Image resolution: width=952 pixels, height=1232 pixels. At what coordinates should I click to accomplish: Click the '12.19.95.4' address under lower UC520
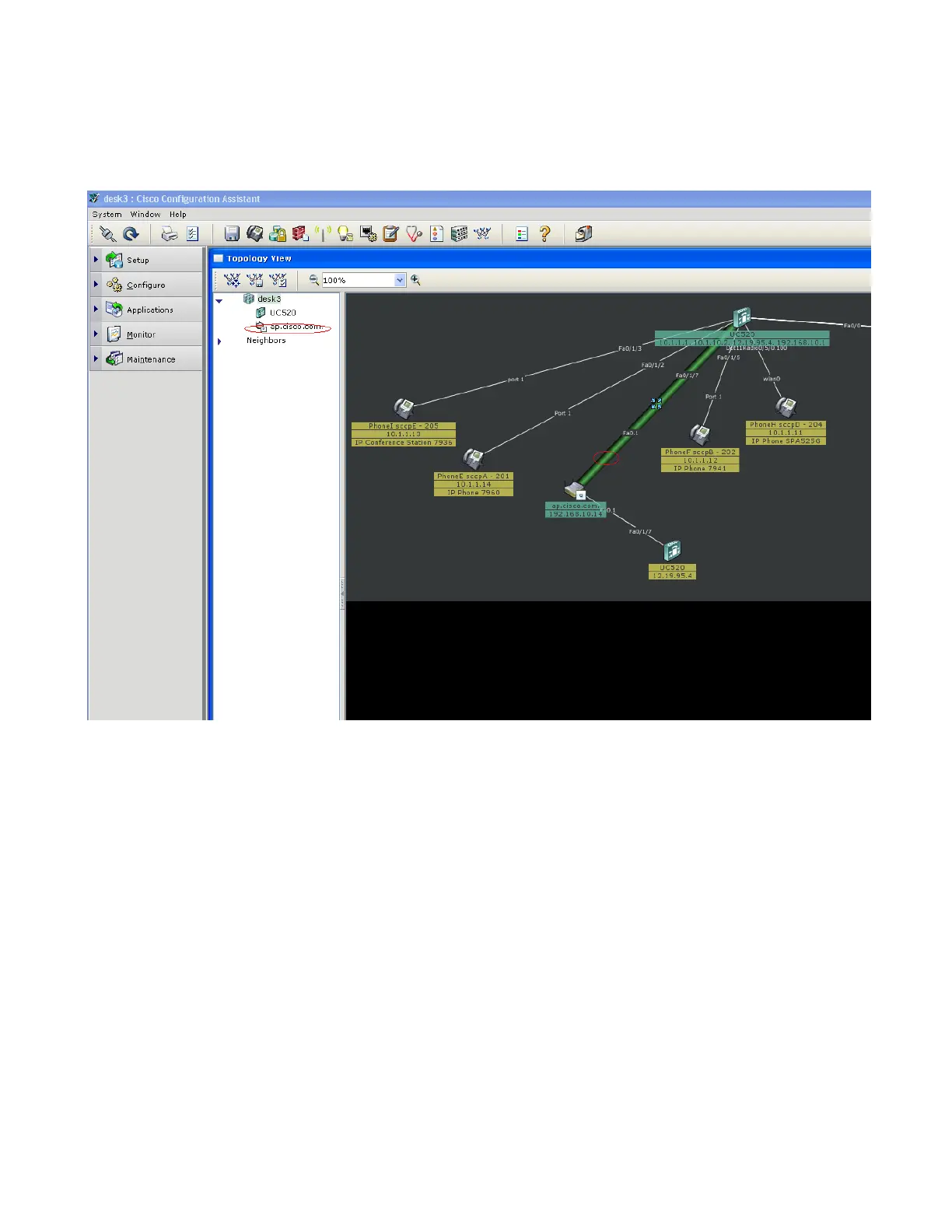click(x=673, y=576)
